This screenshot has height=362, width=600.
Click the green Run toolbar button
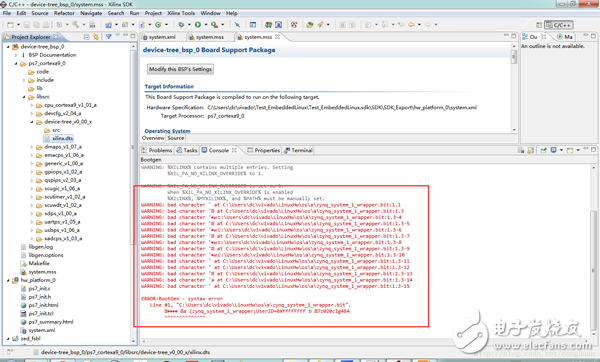[x=198, y=25]
